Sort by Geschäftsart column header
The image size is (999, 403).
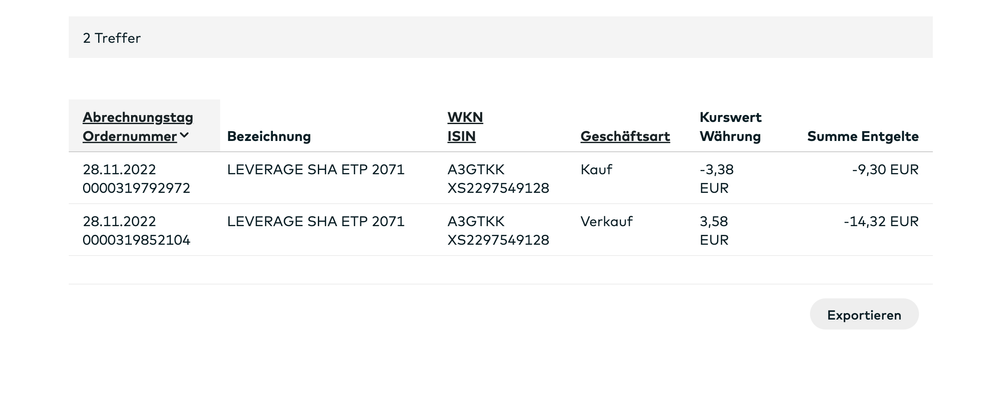coord(625,136)
